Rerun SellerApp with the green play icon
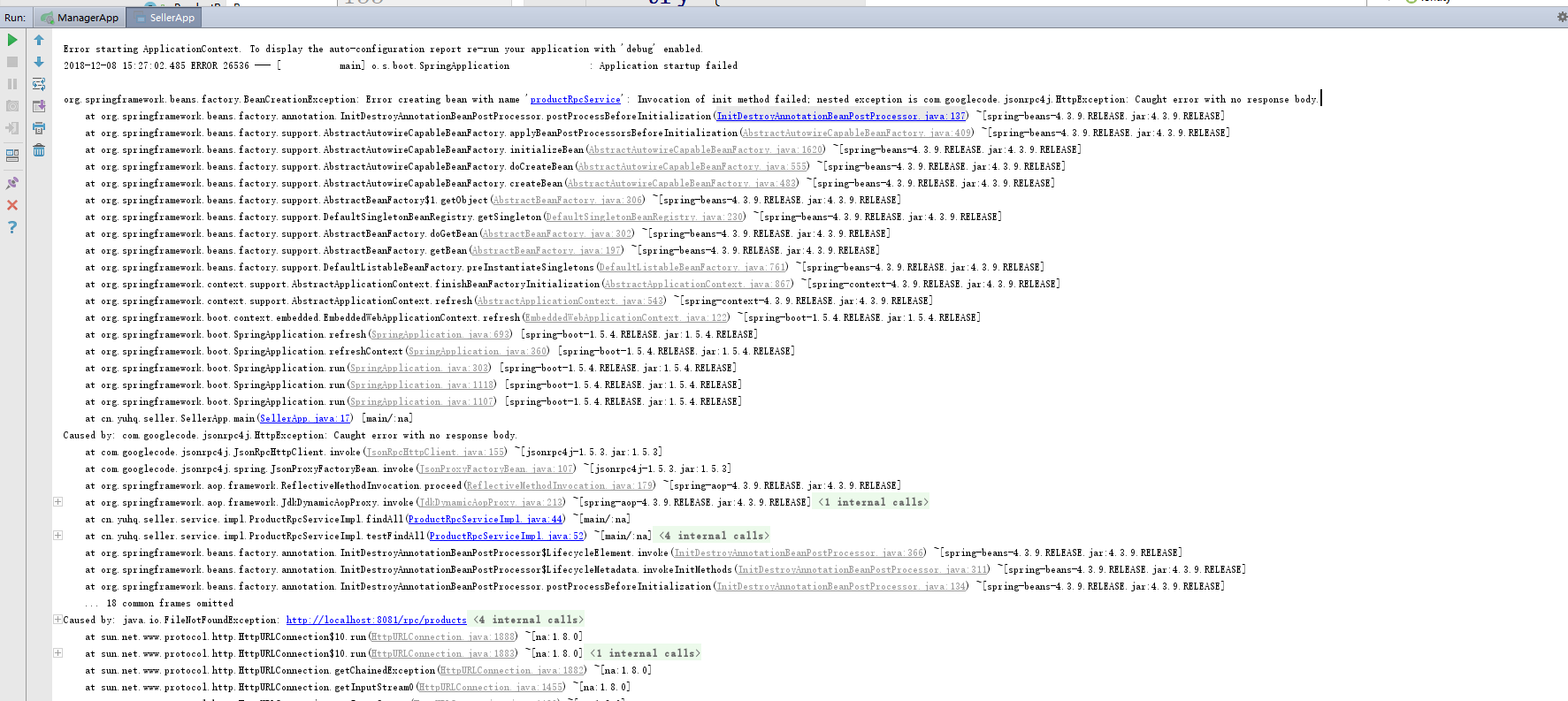Screen dimensions: 1568x701 (12, 40)
